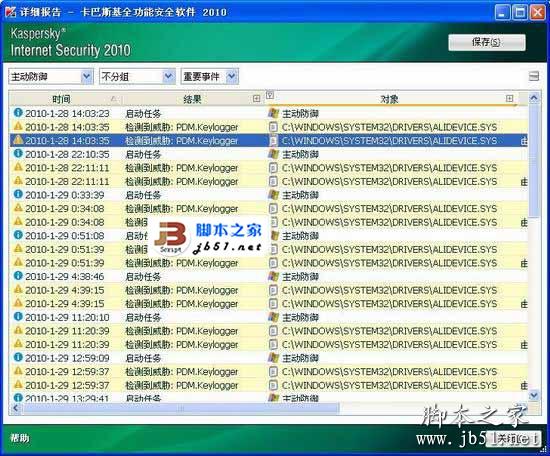Click info icon of 0:51:08 row

pos(18,235)
